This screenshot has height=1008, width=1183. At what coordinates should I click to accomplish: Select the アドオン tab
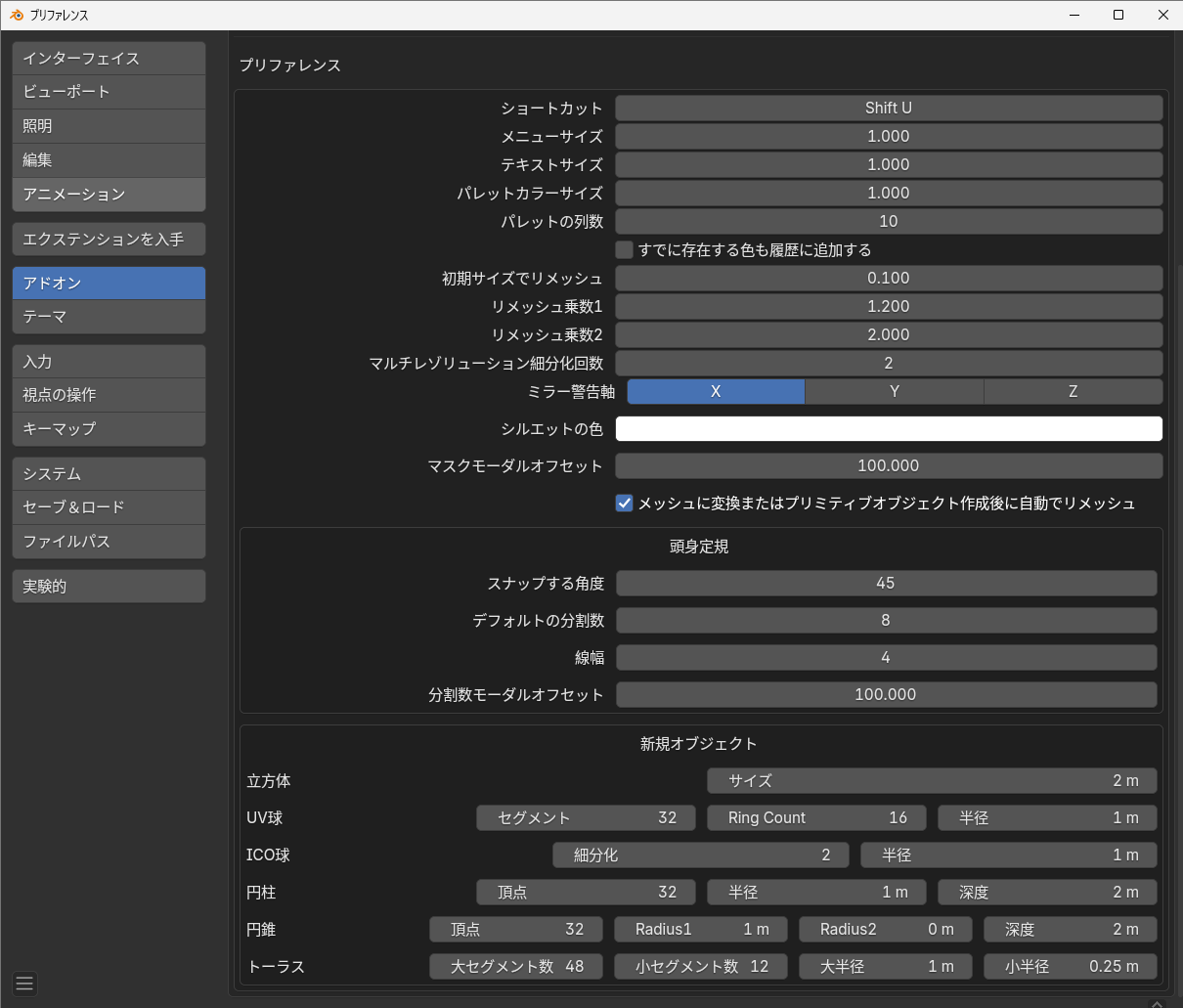pos(109,284)
